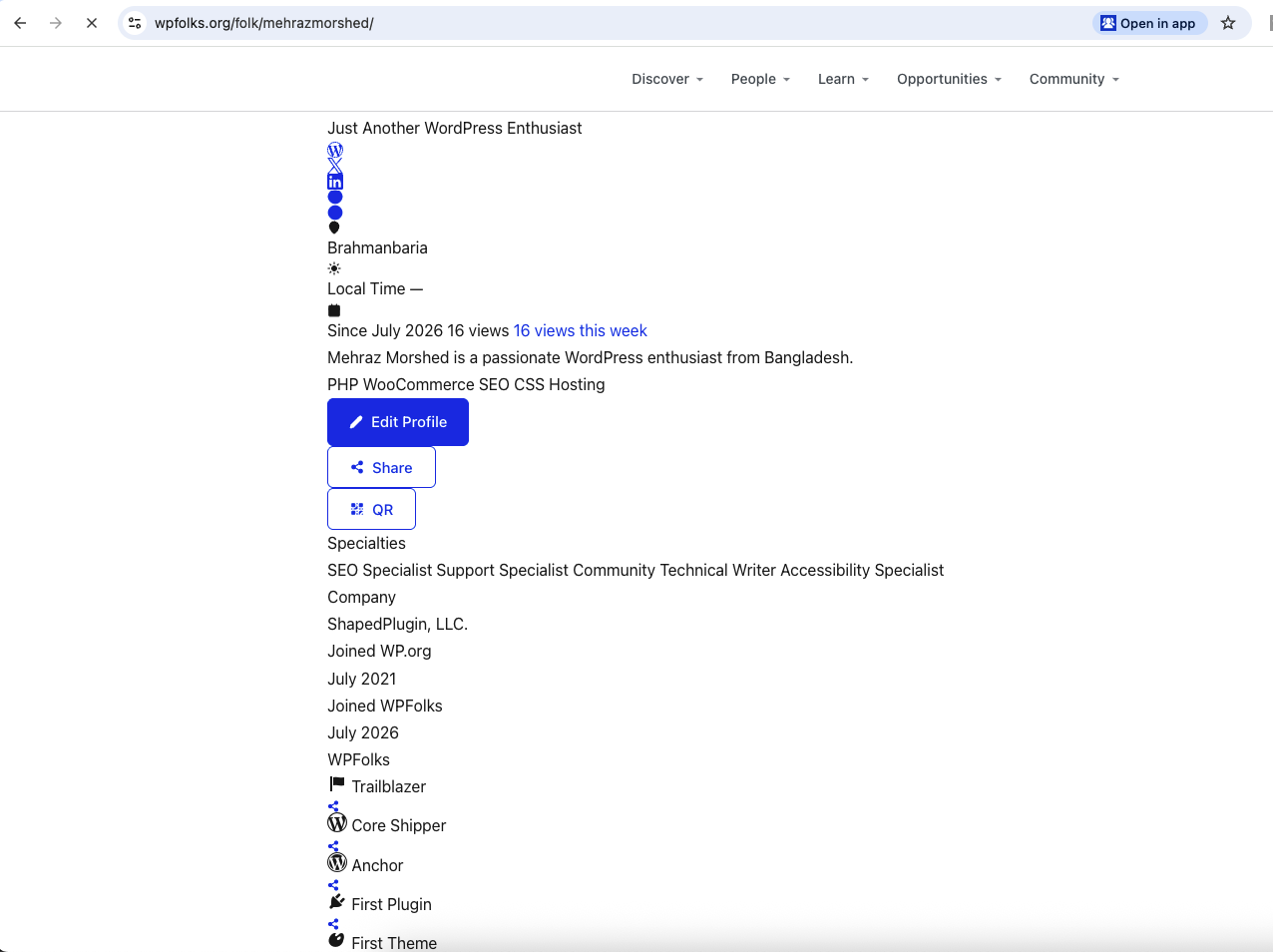Image resolution: width=1273 pixels, height=952 pixels.
Task: Open the 16 views this week link
Action: [580, 330]
